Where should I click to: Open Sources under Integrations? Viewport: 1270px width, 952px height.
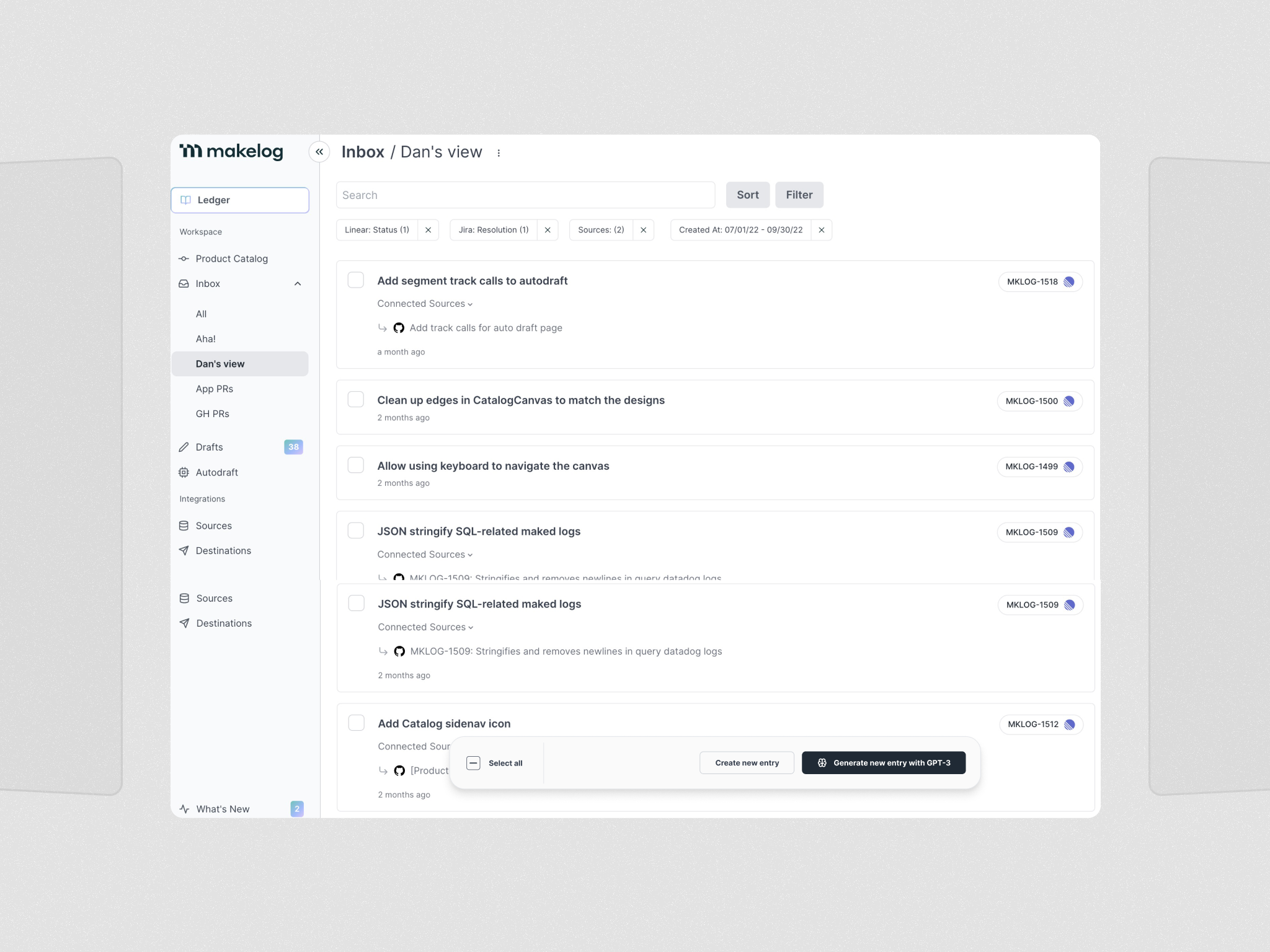point(213,525)
